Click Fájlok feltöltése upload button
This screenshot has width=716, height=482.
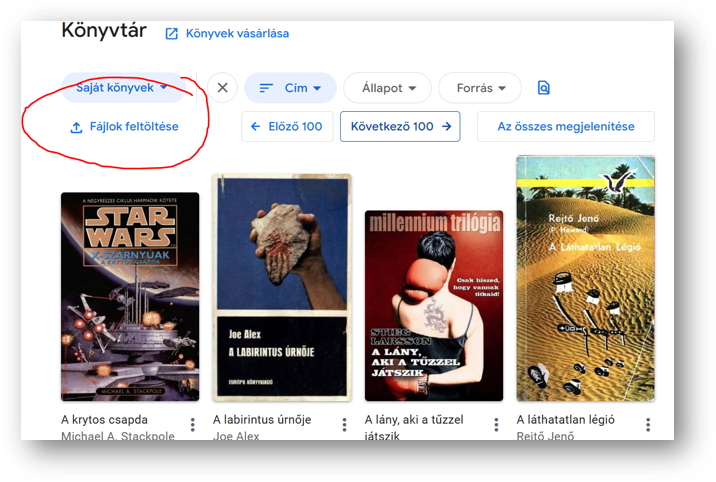coord(124,126)
